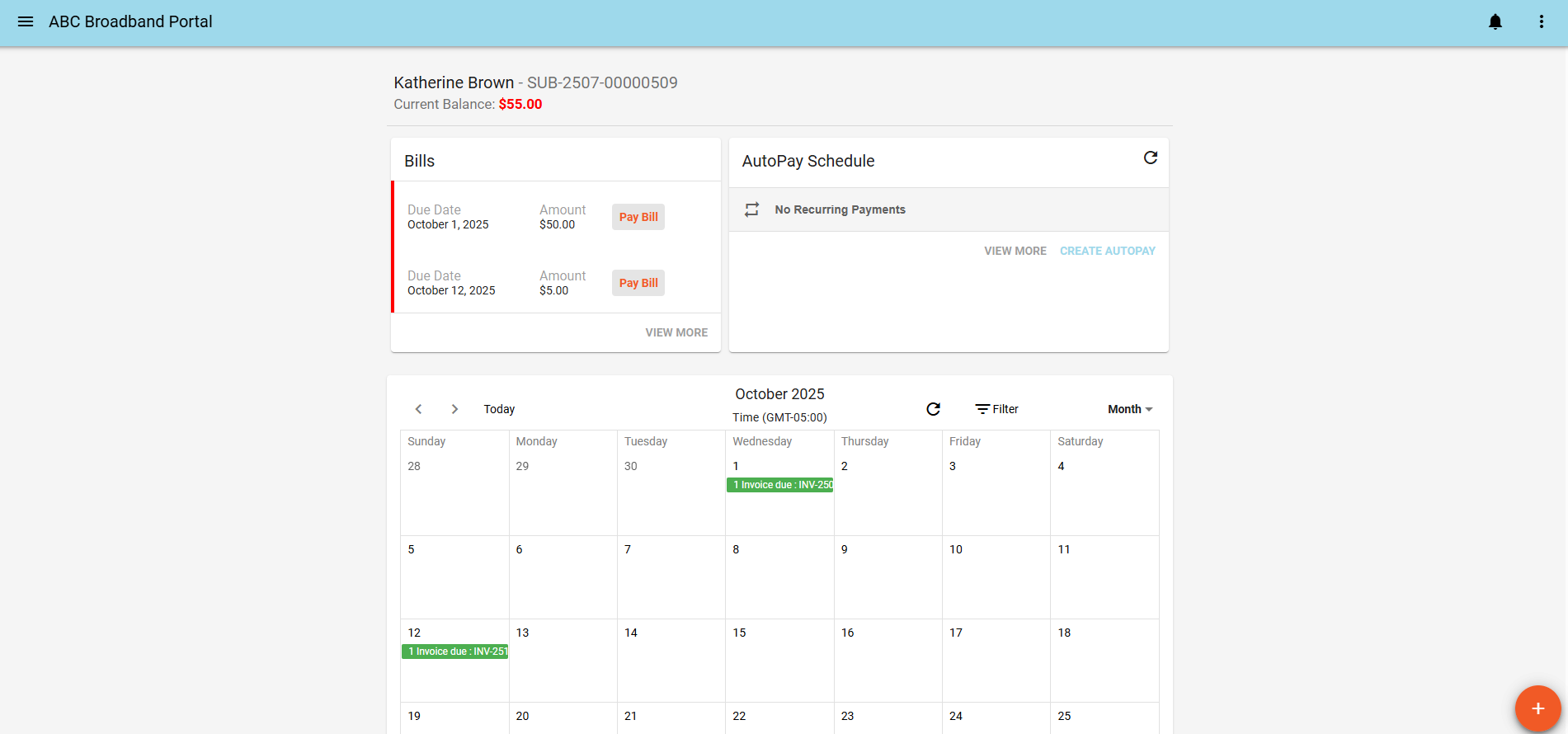The image size is (1568, 734).
Task: Go to next month in calendar
Action: [454, 409]
